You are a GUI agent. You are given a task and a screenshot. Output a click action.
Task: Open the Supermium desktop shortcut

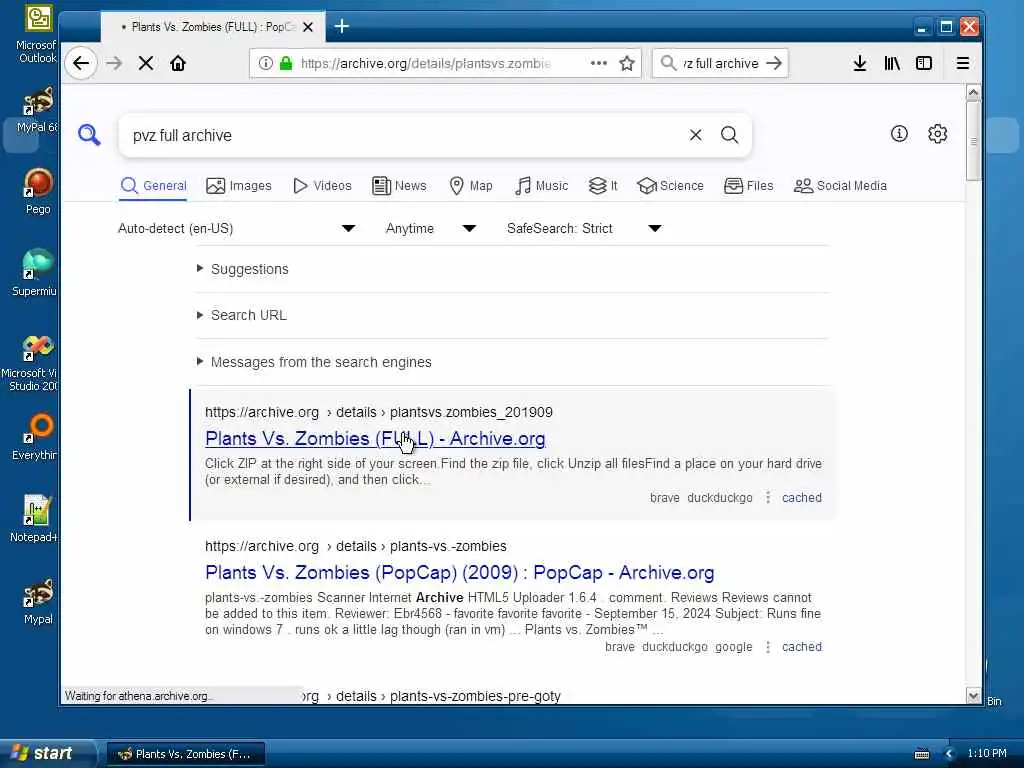[x=34, y=272]
